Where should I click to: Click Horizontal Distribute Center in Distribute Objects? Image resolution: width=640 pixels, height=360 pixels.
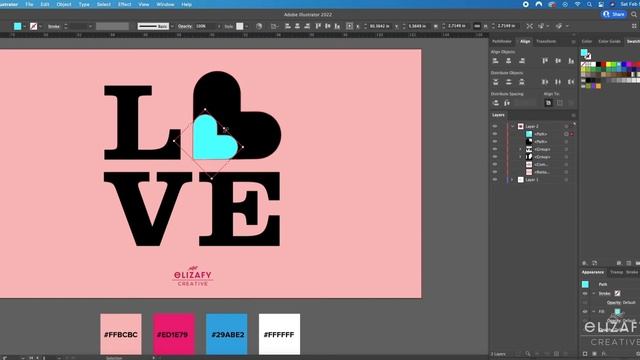click(558, 82)
